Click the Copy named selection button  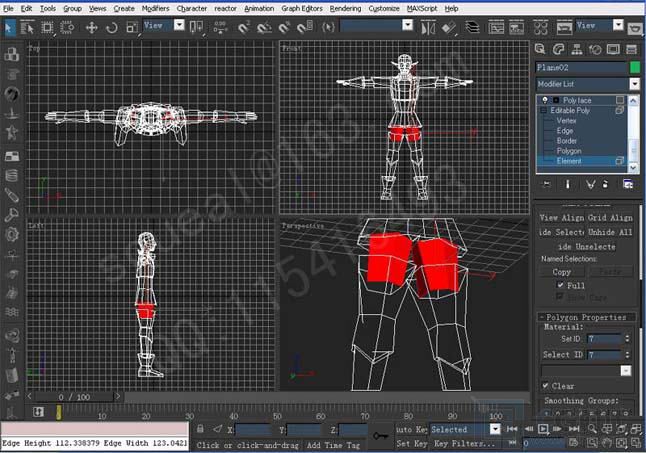tap(562, 272)
